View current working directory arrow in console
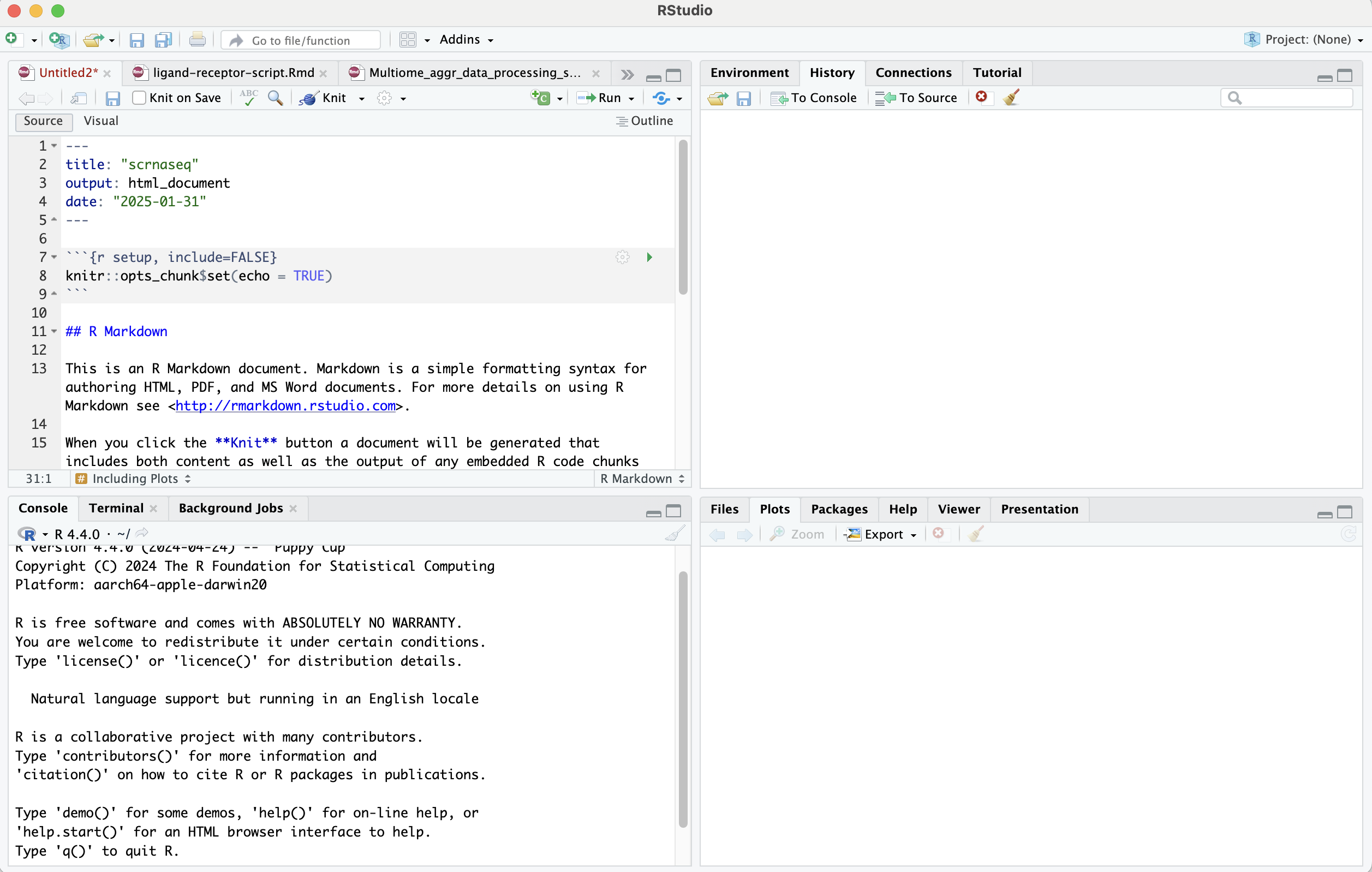This screenshot has width=1372, height=872. (x=142, y=533)
